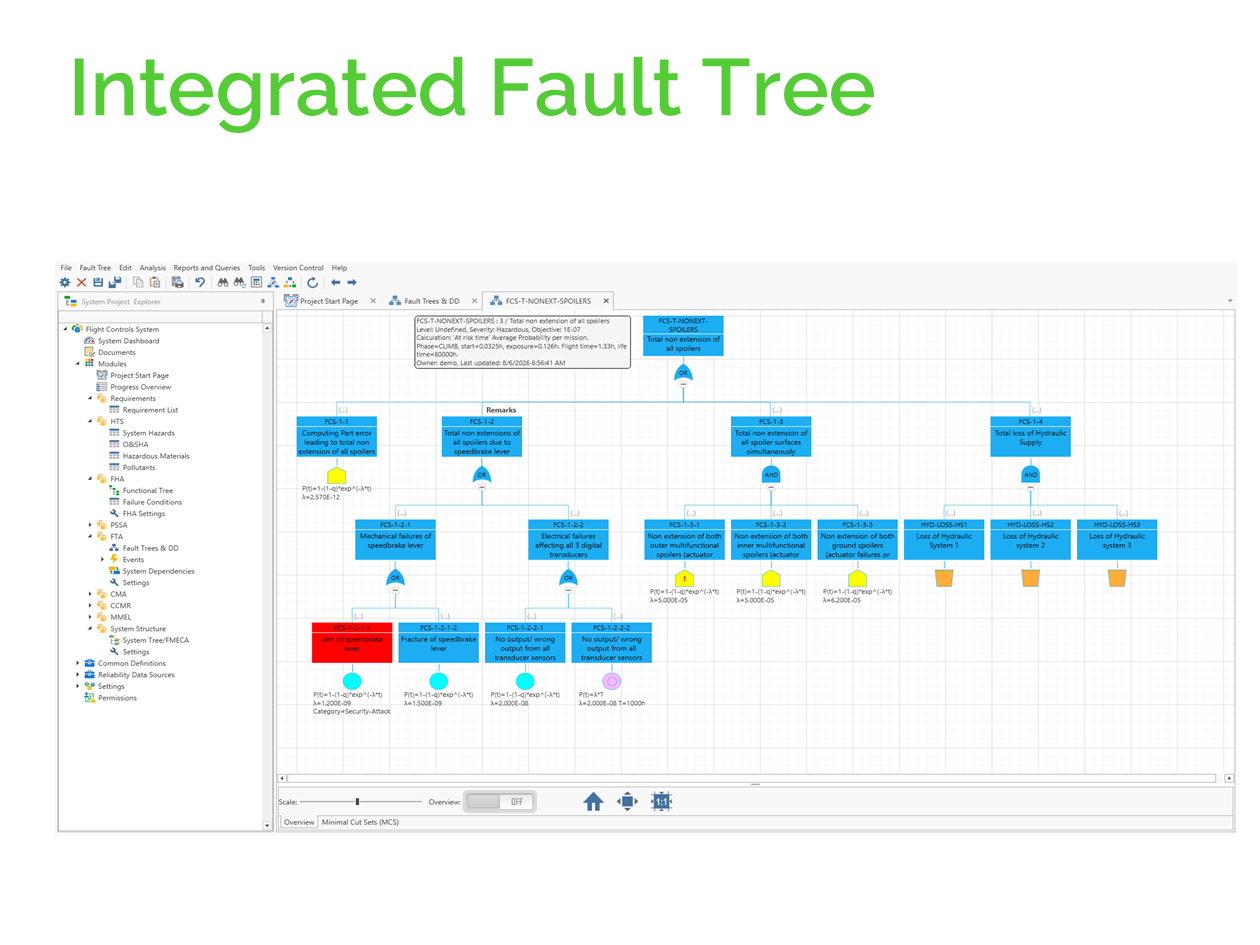Select the FCS-T-NONEXT-SPOILERS top event box
Screen dimensions: 1260x945
pyautogui.click(x=683, y=335)
